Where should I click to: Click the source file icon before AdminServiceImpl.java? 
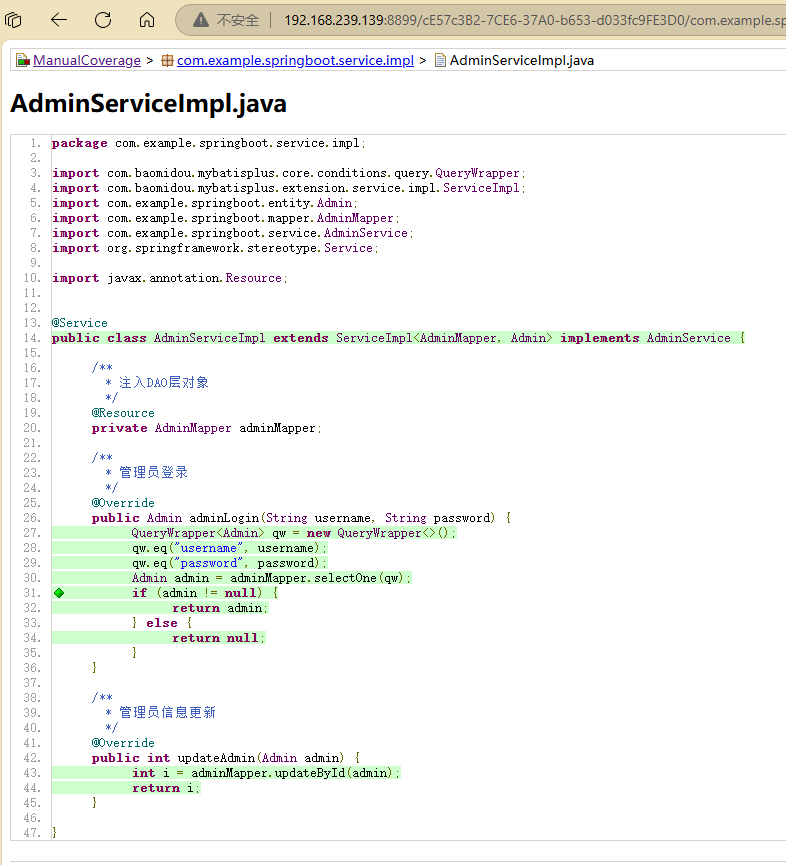[440, 60]
